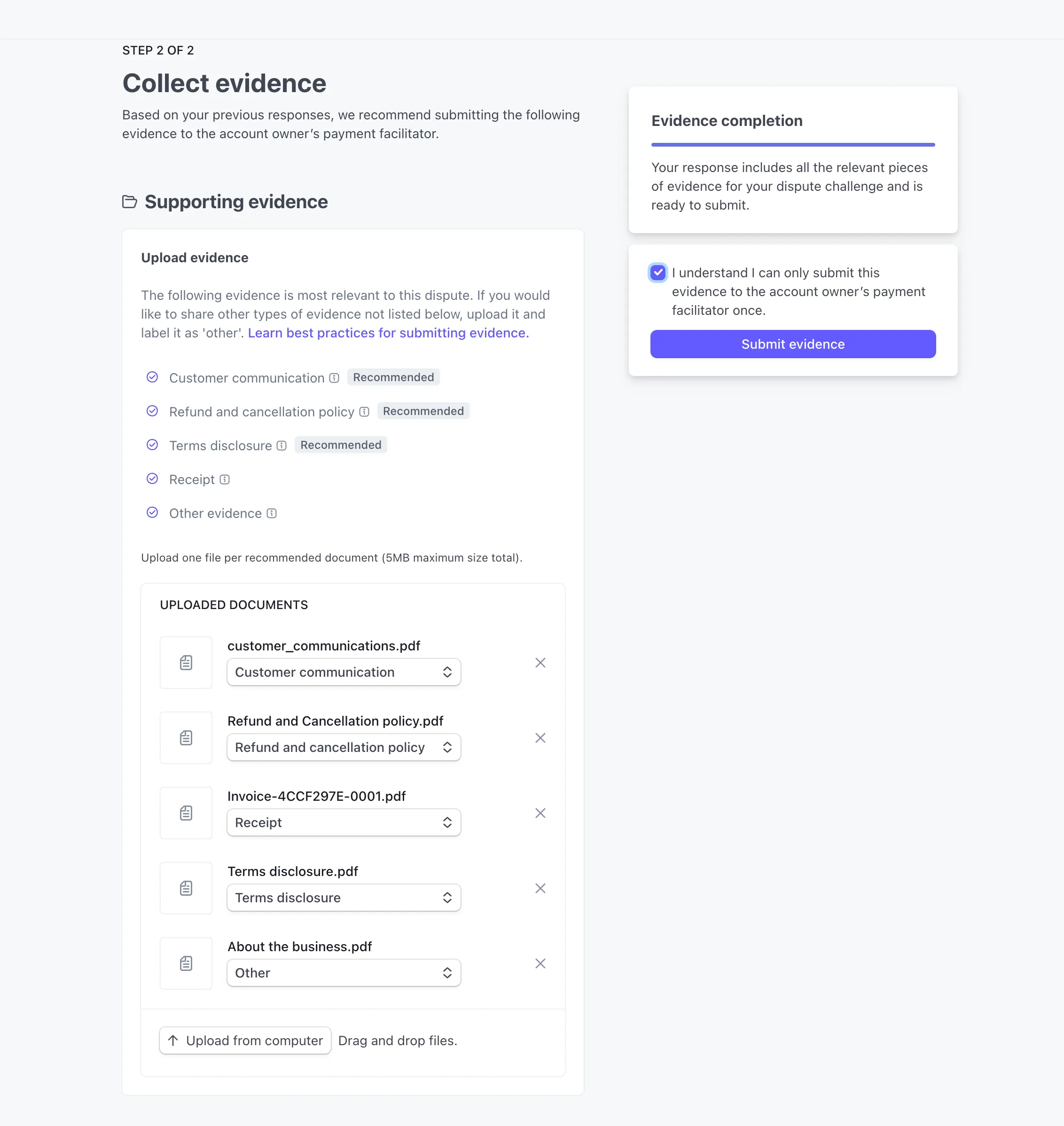Open the Other type dropdown for About the business.pdf
Viewport: 1064px width, 1126px height.
click(x=344, y=973)
